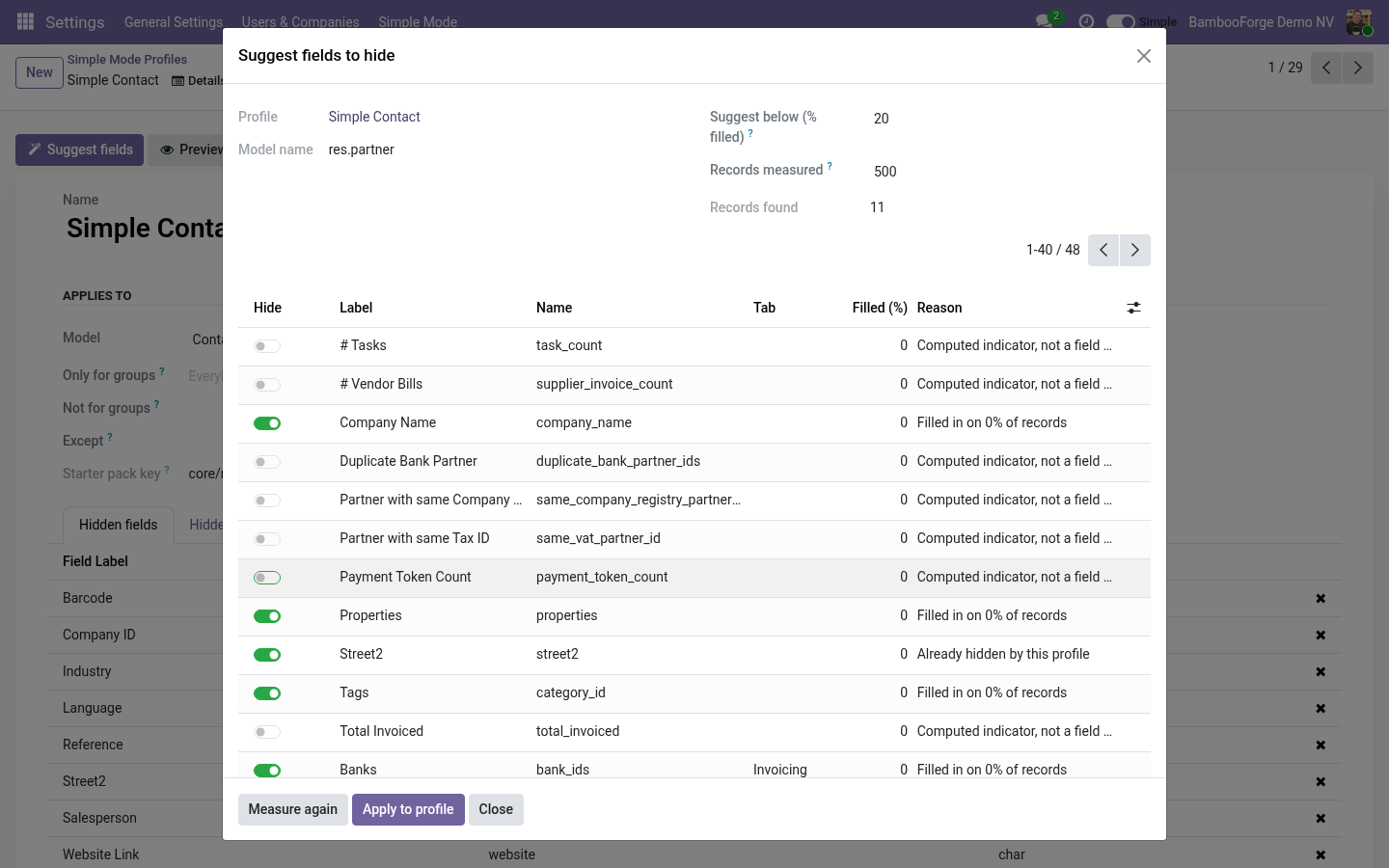This screenshot has height=868, width=1389.
Task: Remove Industry from hidden fields
Action: click(1321, 672)
